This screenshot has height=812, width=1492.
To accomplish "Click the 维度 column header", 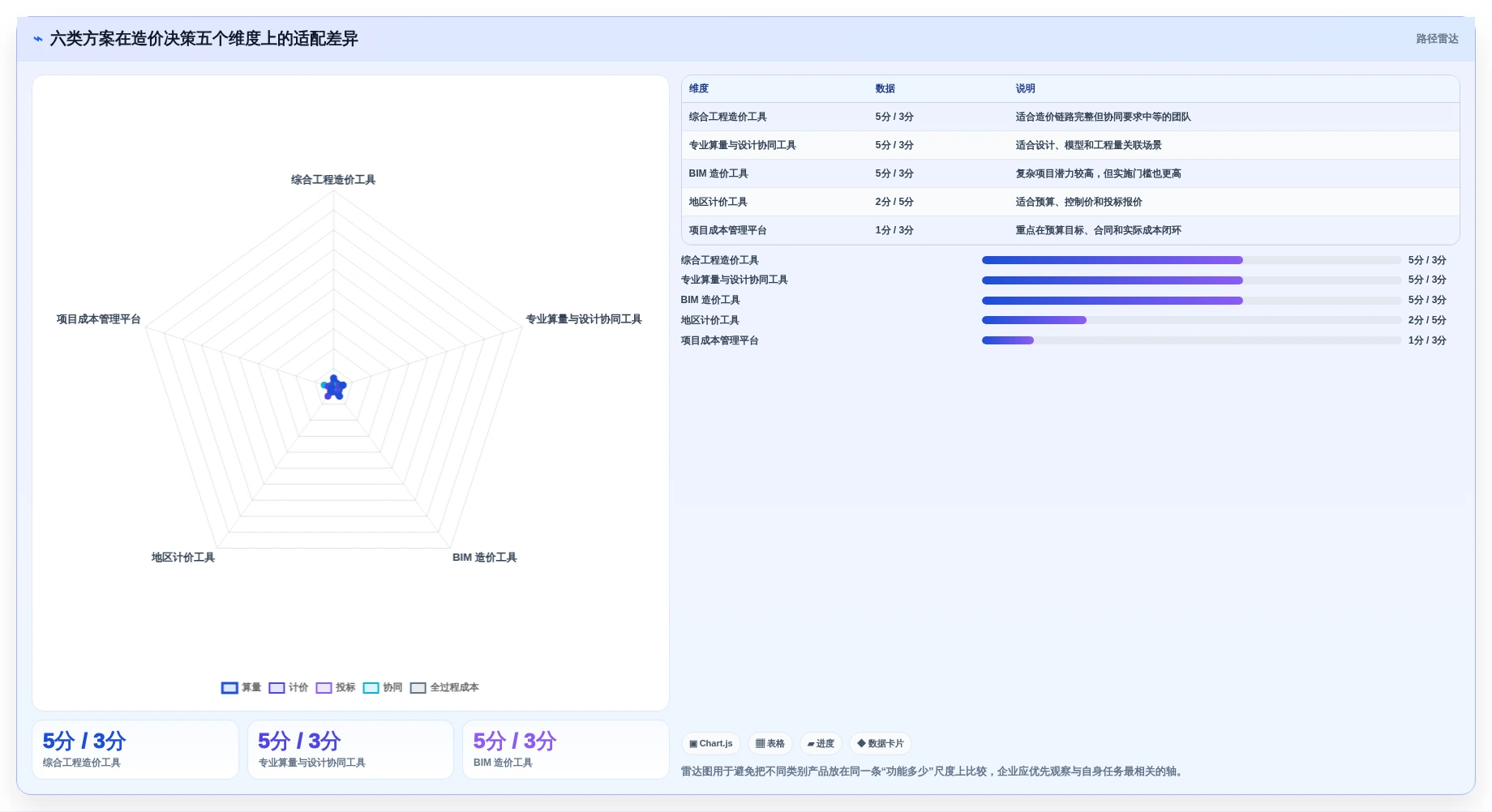I will [699, 88].
